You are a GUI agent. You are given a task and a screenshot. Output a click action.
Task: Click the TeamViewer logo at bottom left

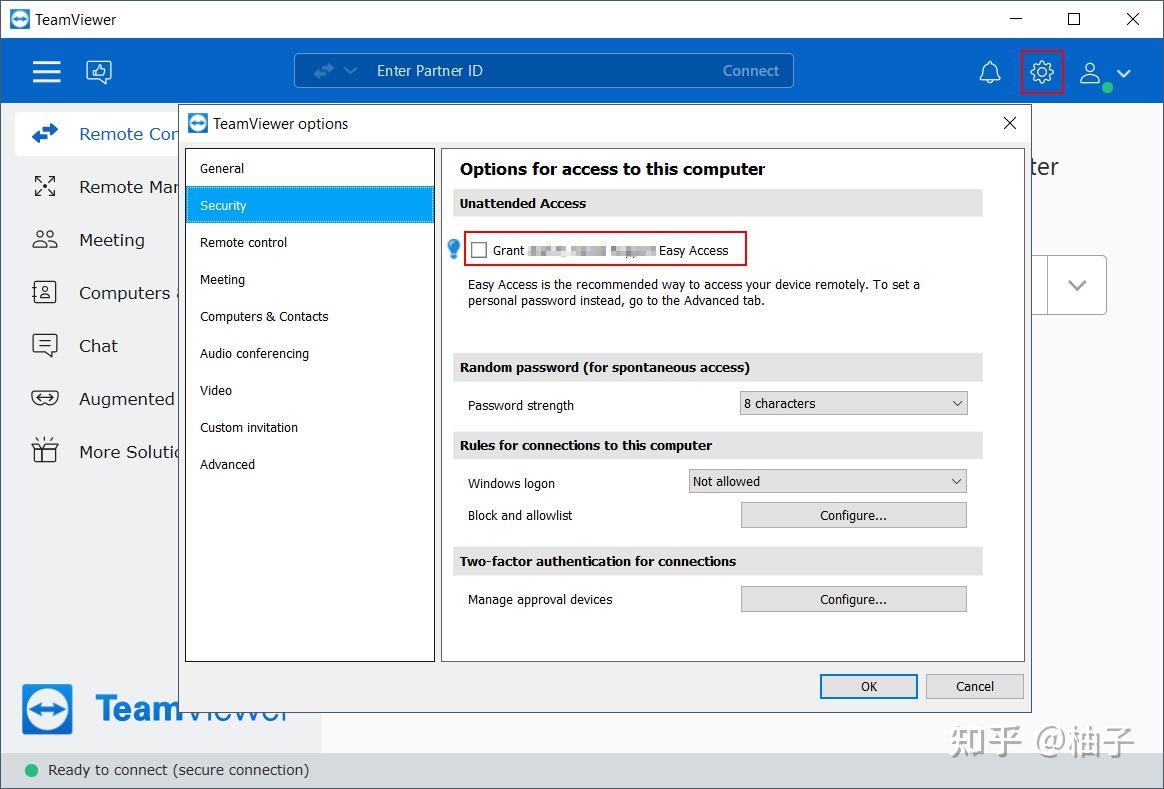[48, 709]
